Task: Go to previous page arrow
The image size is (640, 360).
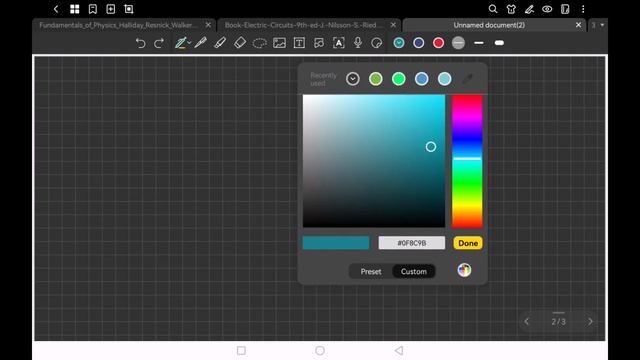Action: pyautogui.click(x=527, y=322)
